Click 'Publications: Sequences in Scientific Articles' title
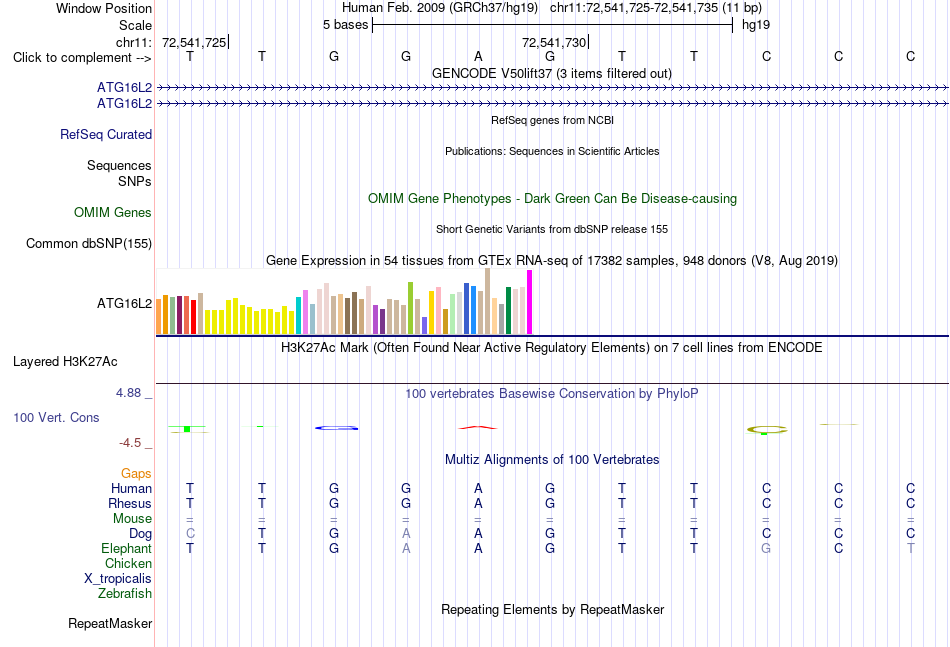This screenshot has height=647, width=950. click(x=552, y=151)
